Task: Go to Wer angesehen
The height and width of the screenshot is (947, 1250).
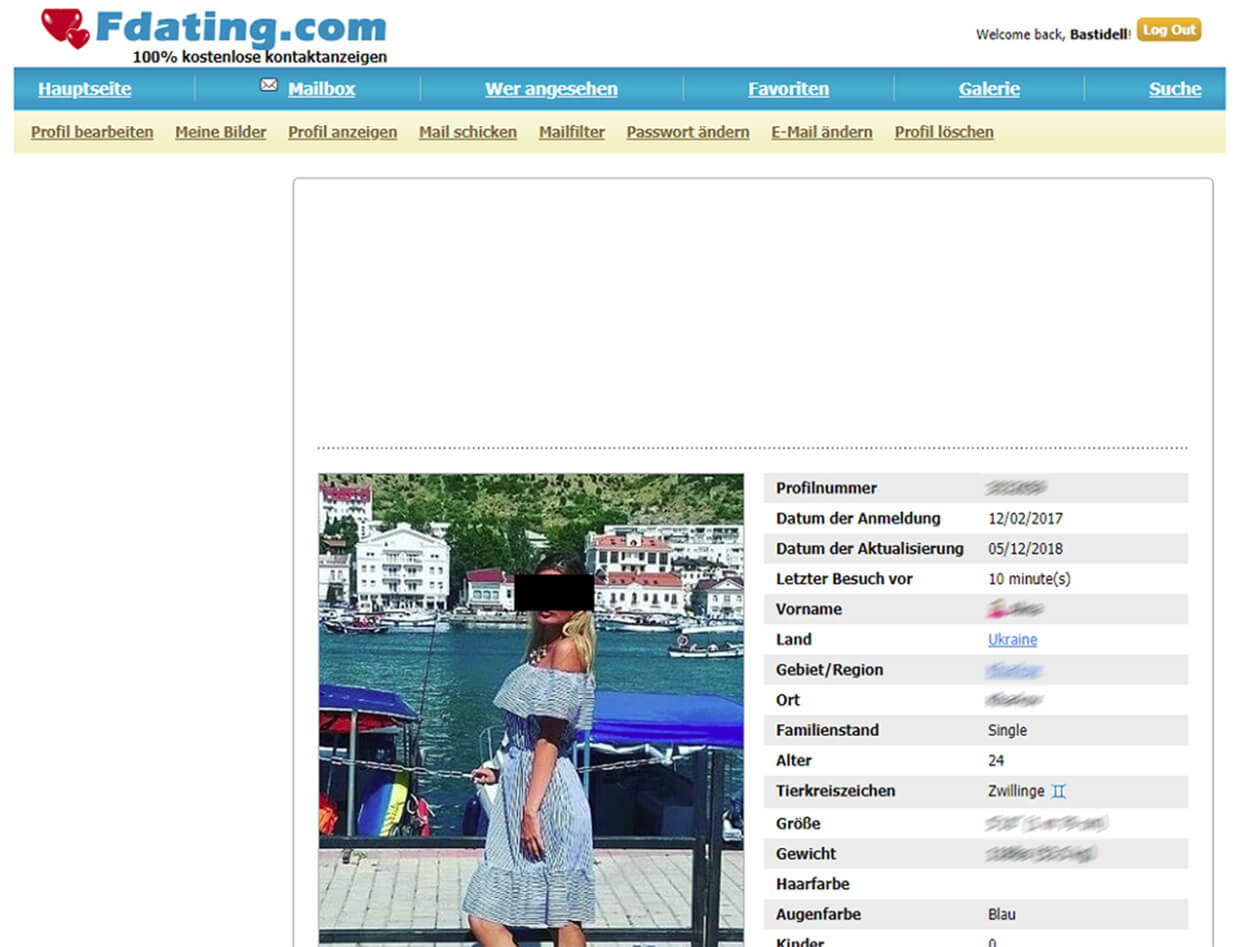Action: (551, 89)
